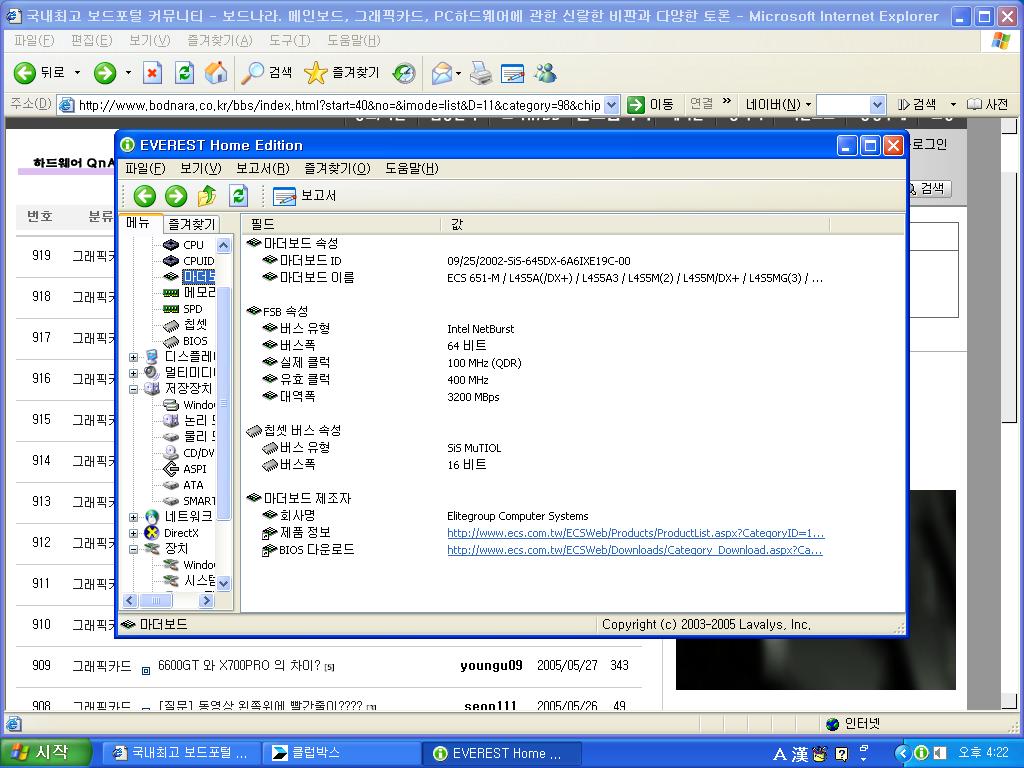
Task: Switch to 클립박스 taskbar window
Action: point(340,753)
